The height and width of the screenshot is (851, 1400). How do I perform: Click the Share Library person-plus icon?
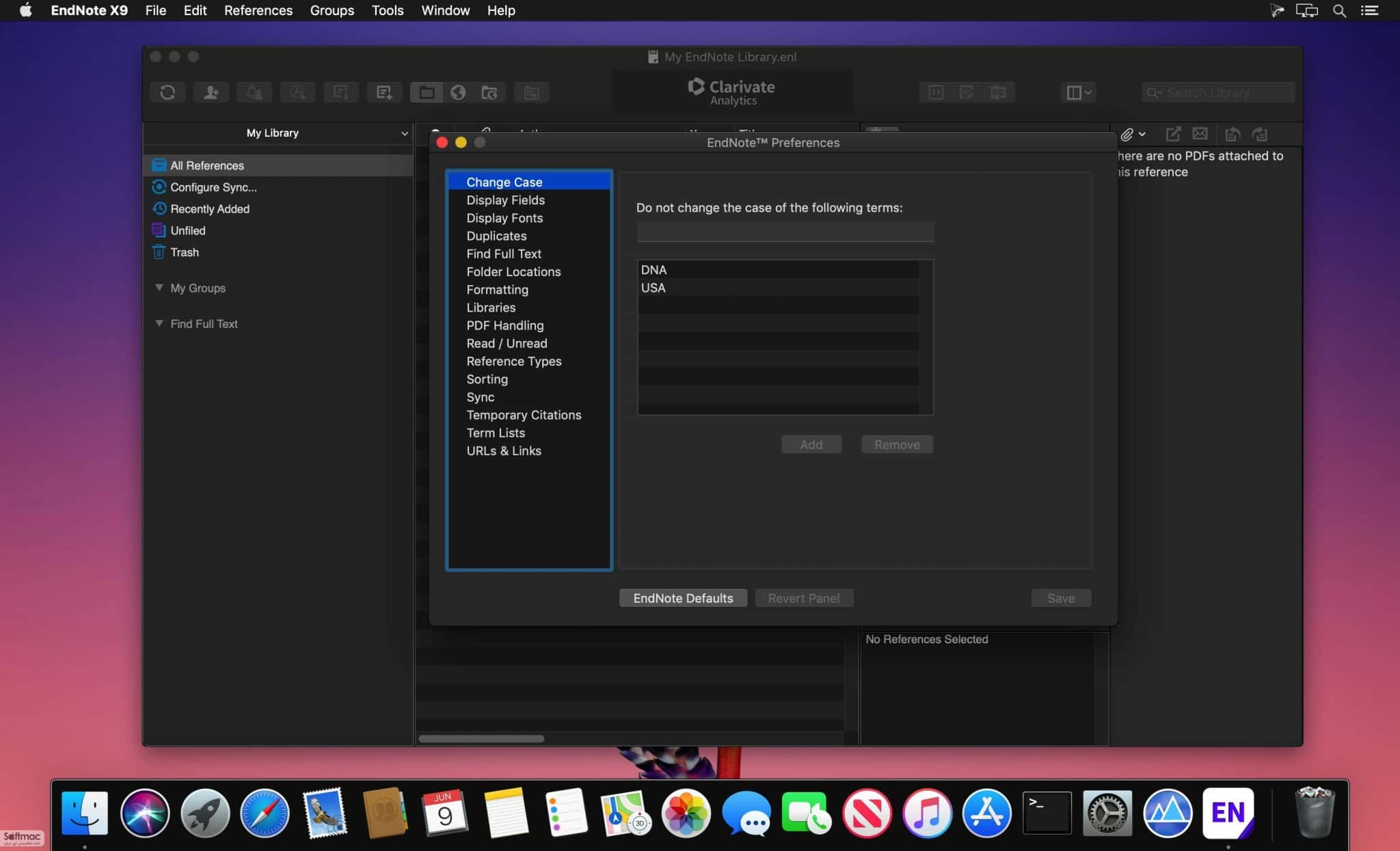click(x=211, y=92)
